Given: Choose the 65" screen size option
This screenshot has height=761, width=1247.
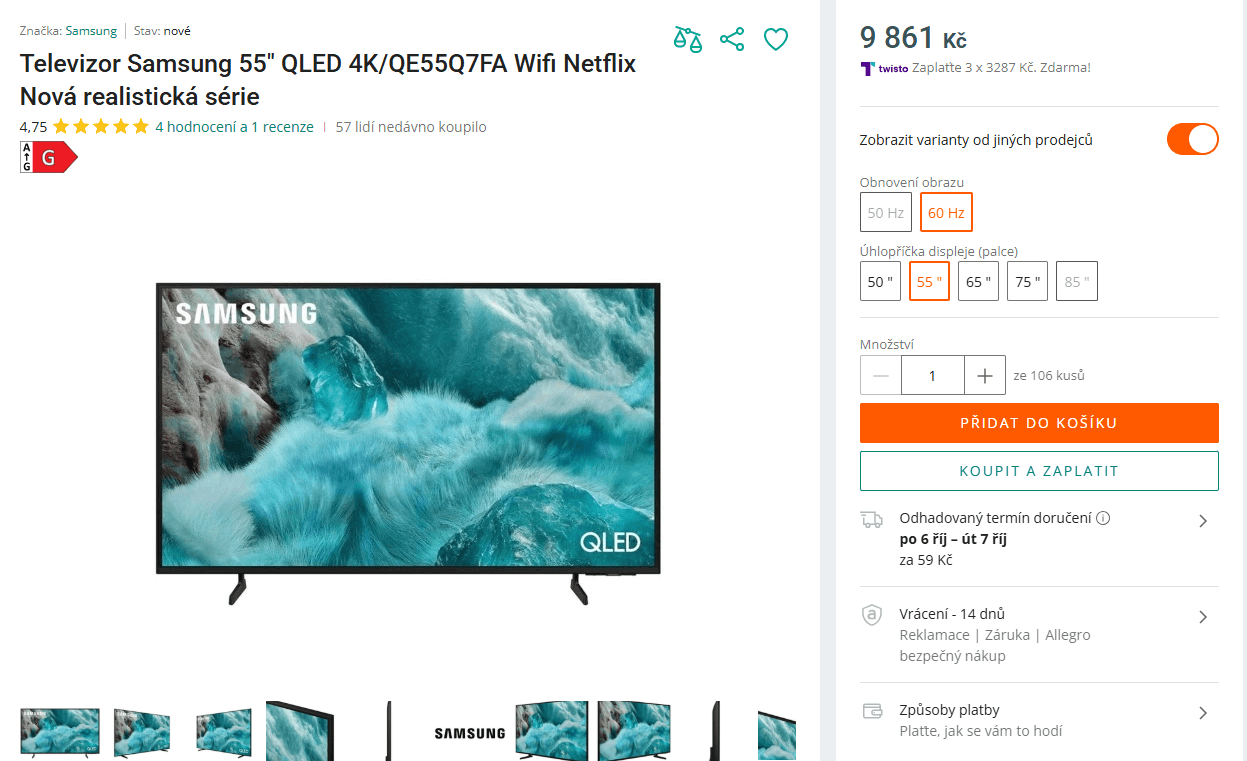Looking at the screenshot, I should click(x=978, y=281).
